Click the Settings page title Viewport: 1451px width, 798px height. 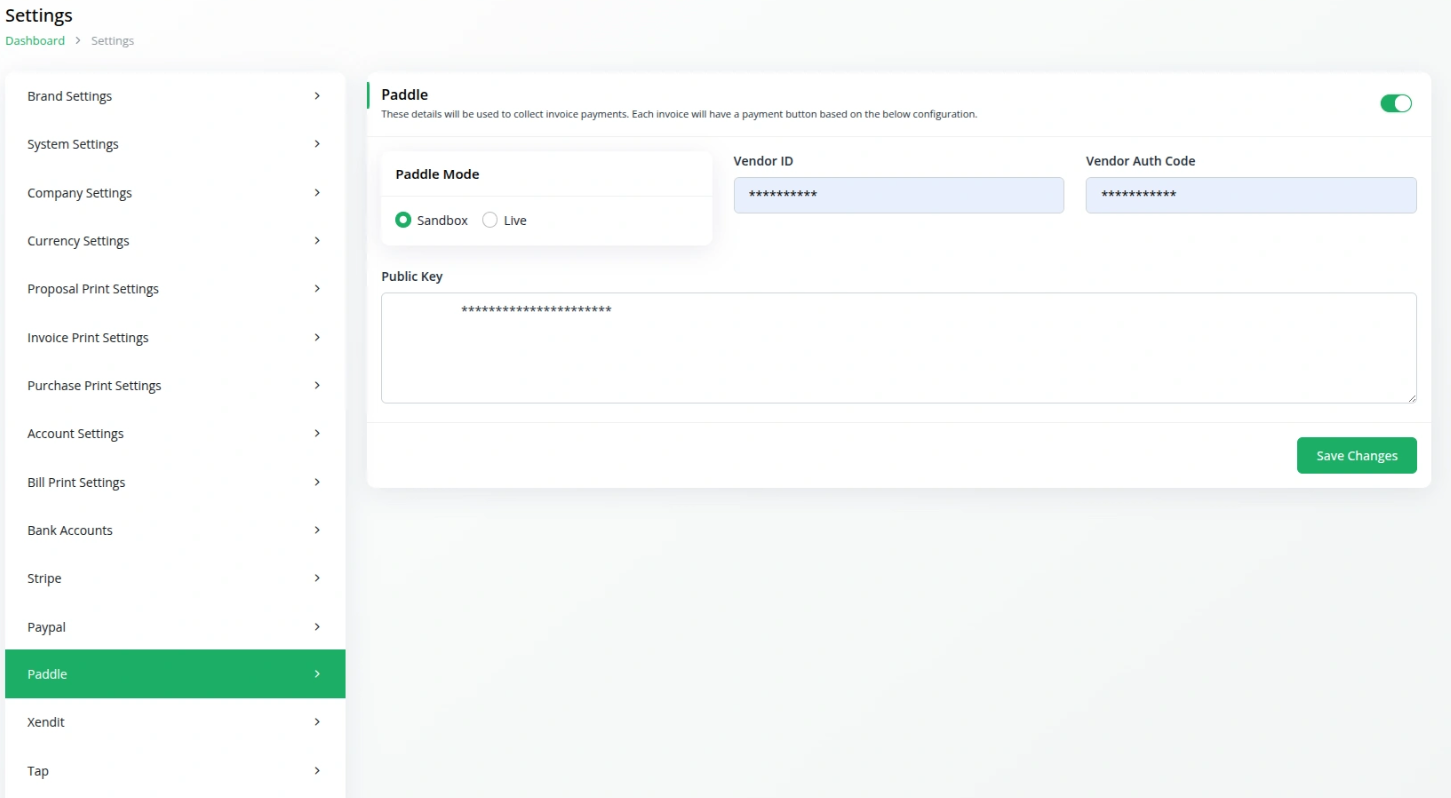tap(39, 16)
